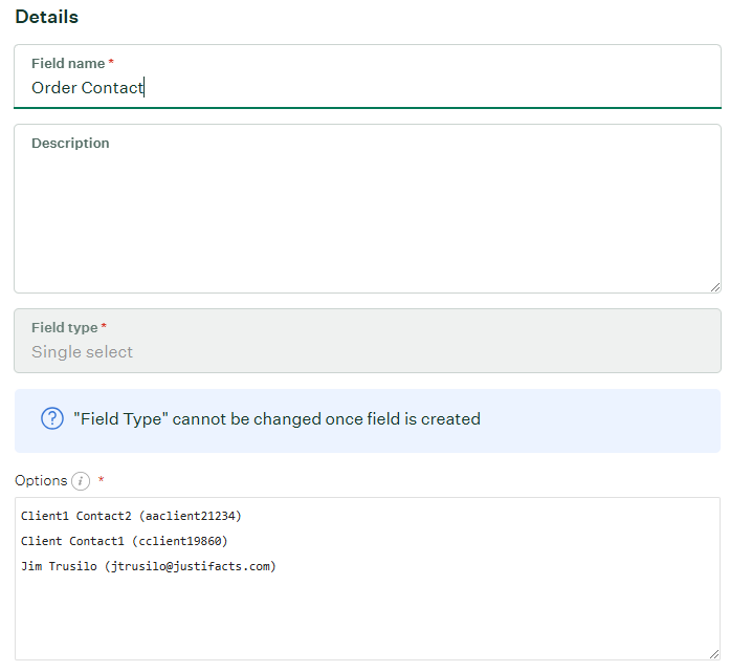Click the Field name input with Order Contact
Screen dimensions: 730x672
tap(367, 77)
